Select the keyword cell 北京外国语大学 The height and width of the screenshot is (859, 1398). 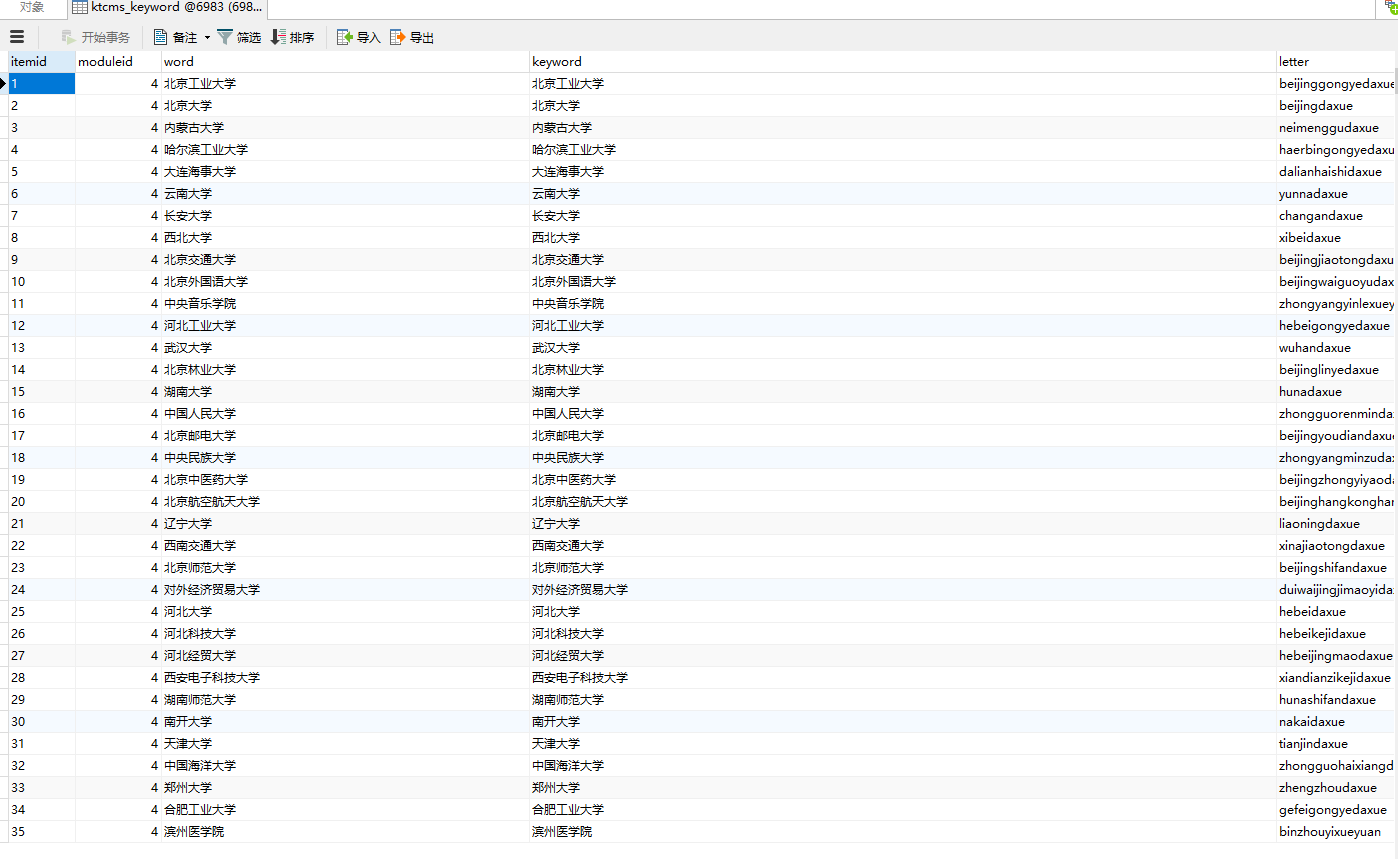click(903, 282)
